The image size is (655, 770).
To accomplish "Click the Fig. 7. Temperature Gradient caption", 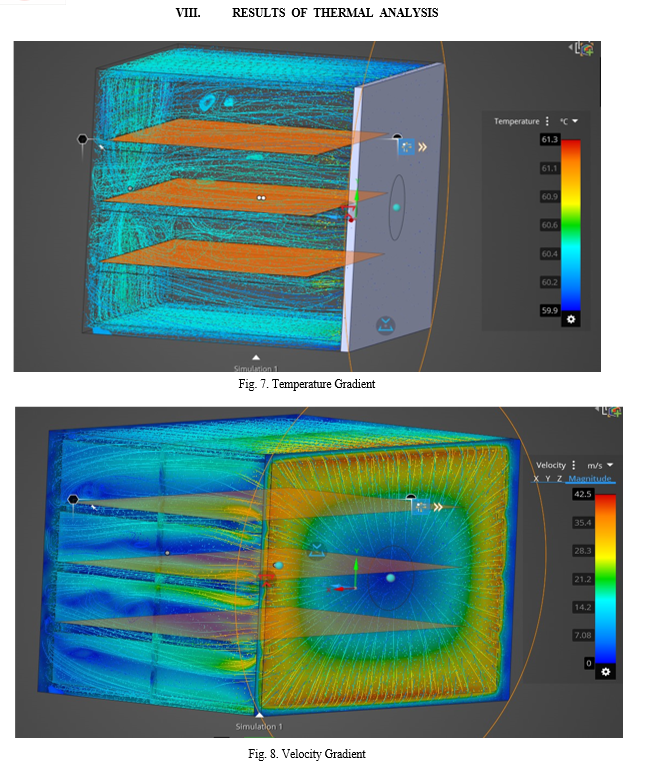I will [x=307, y=384].
